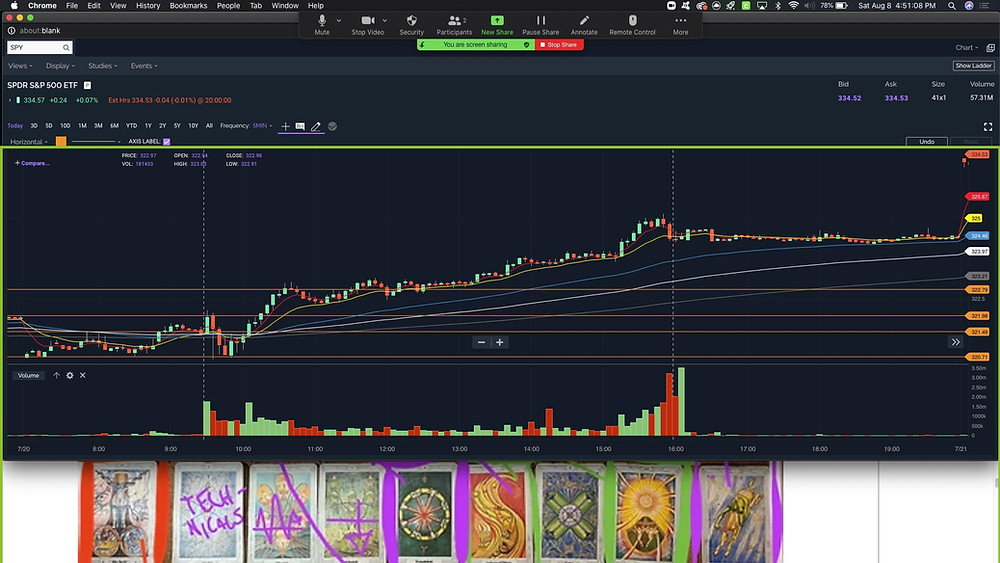
Task: Open the Events dropdown
Action: (x=143, y=66)
